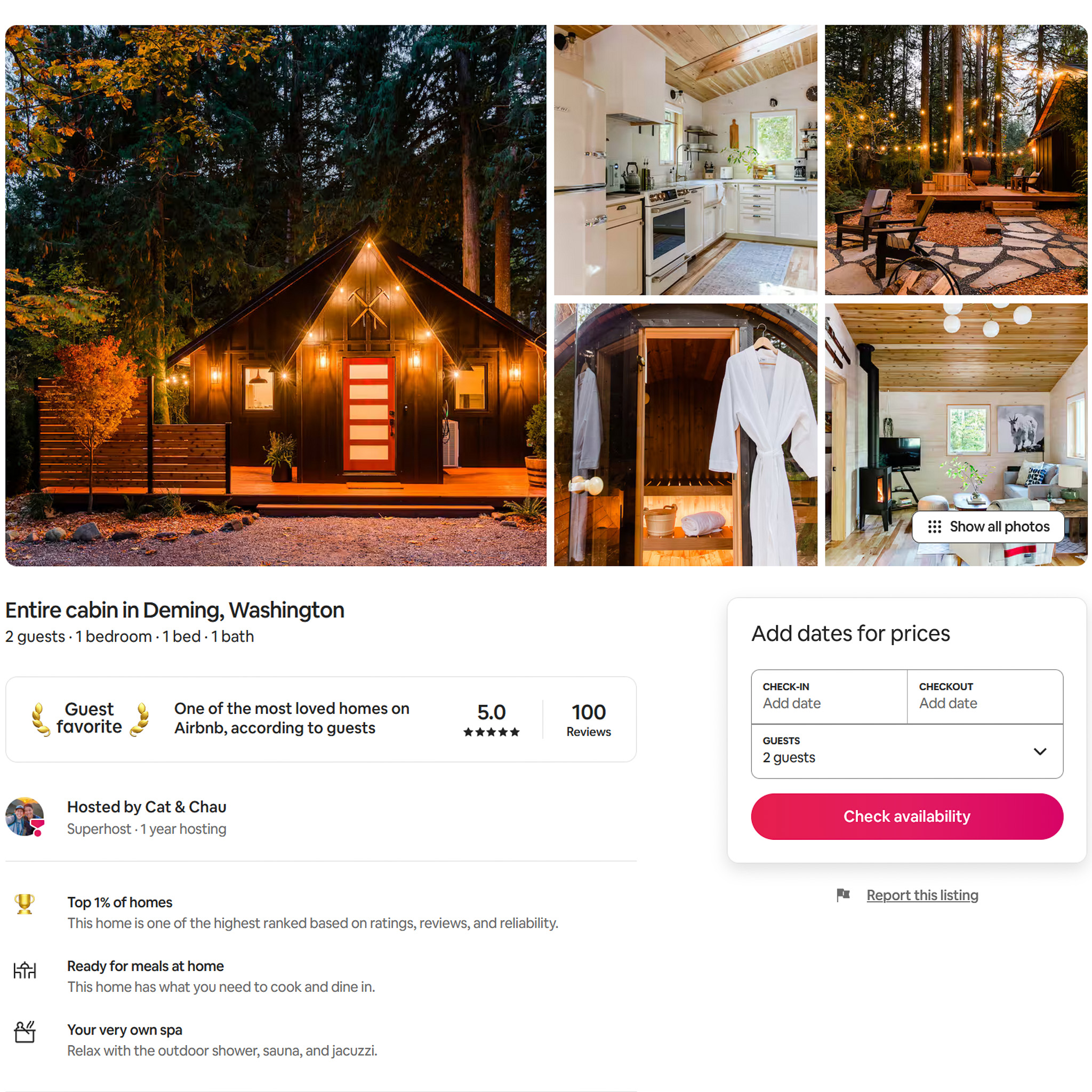Open the Report this listing link

[x=922, y=895]
